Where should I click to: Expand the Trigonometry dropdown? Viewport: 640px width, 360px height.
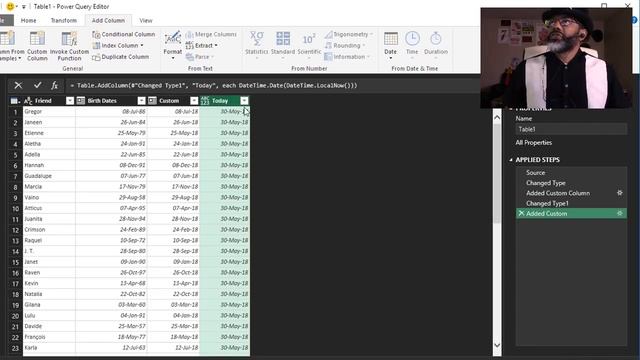(x=371, y=34)
